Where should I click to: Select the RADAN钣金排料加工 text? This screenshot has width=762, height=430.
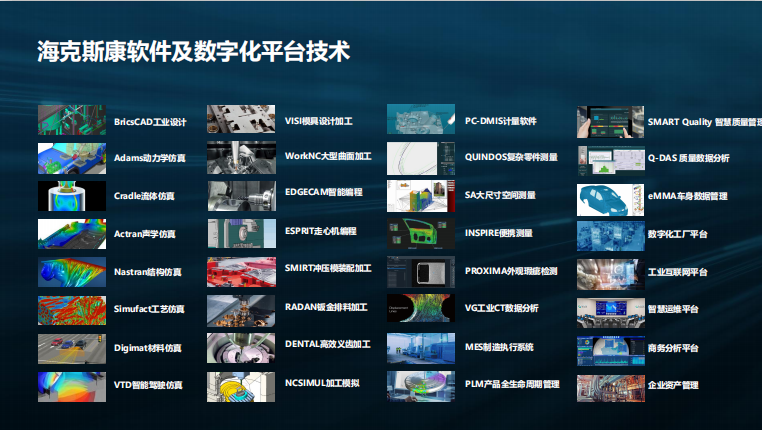tap(326, 307)
